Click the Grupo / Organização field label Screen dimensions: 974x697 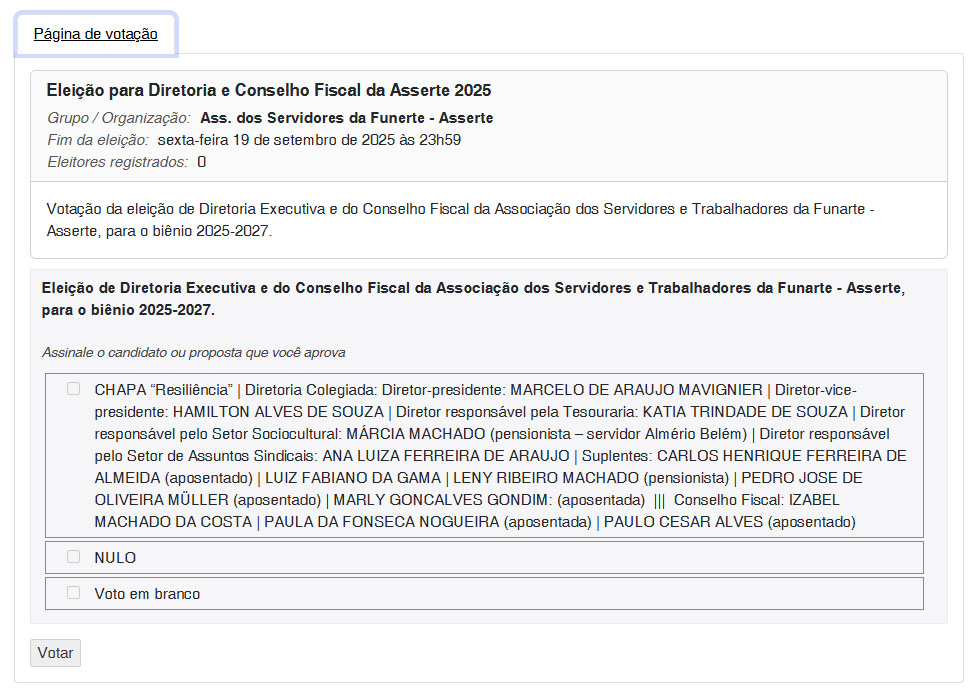pyautogui.click(x=118, y=118)
